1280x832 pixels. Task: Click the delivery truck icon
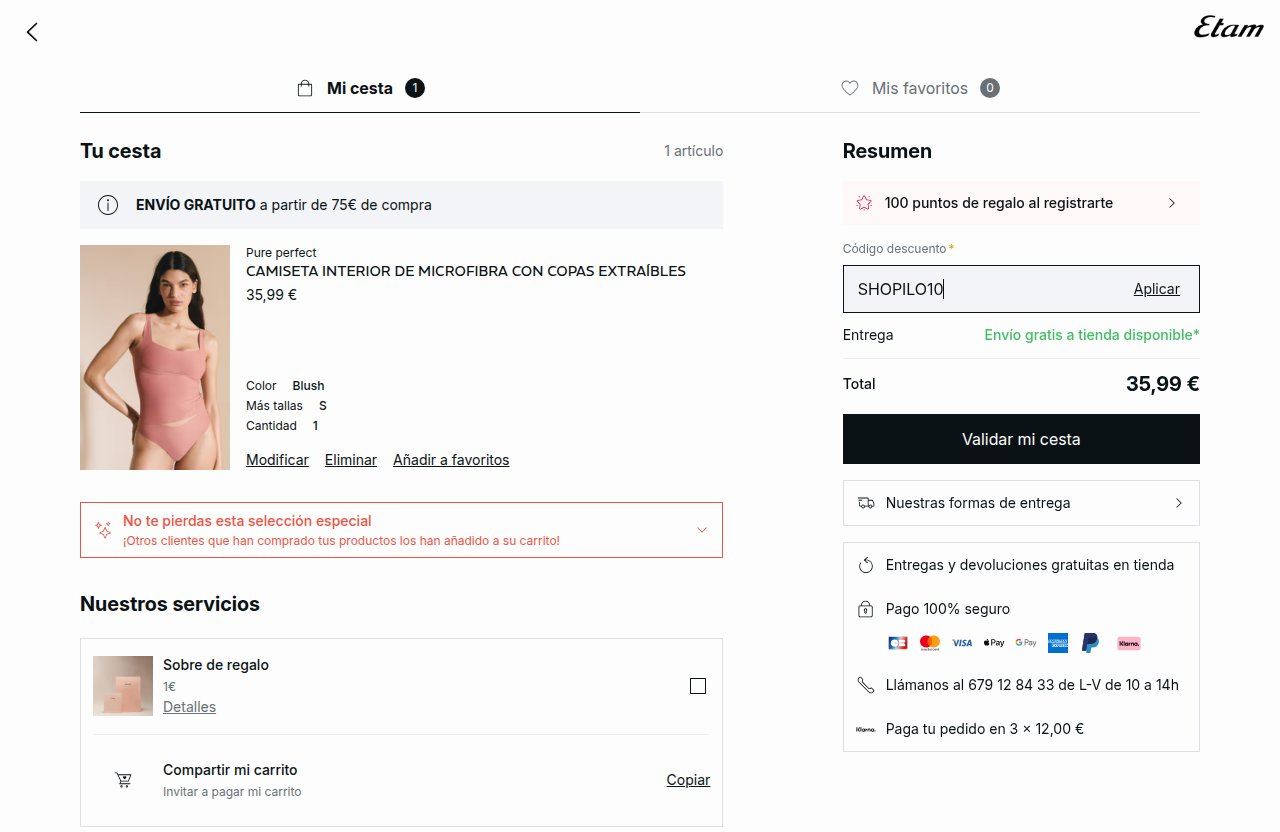pos(866,503)
